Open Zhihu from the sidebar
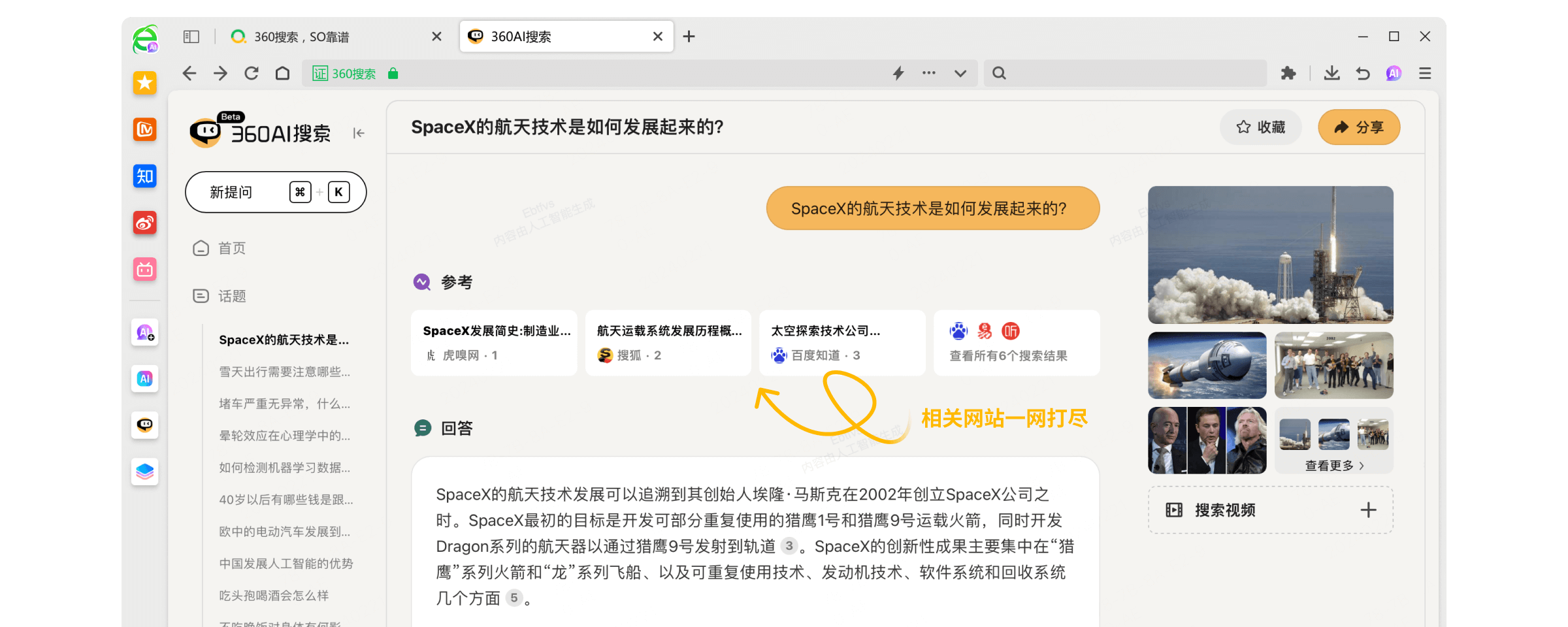This screenshot has width=1568, height=627. coord(144,176)
